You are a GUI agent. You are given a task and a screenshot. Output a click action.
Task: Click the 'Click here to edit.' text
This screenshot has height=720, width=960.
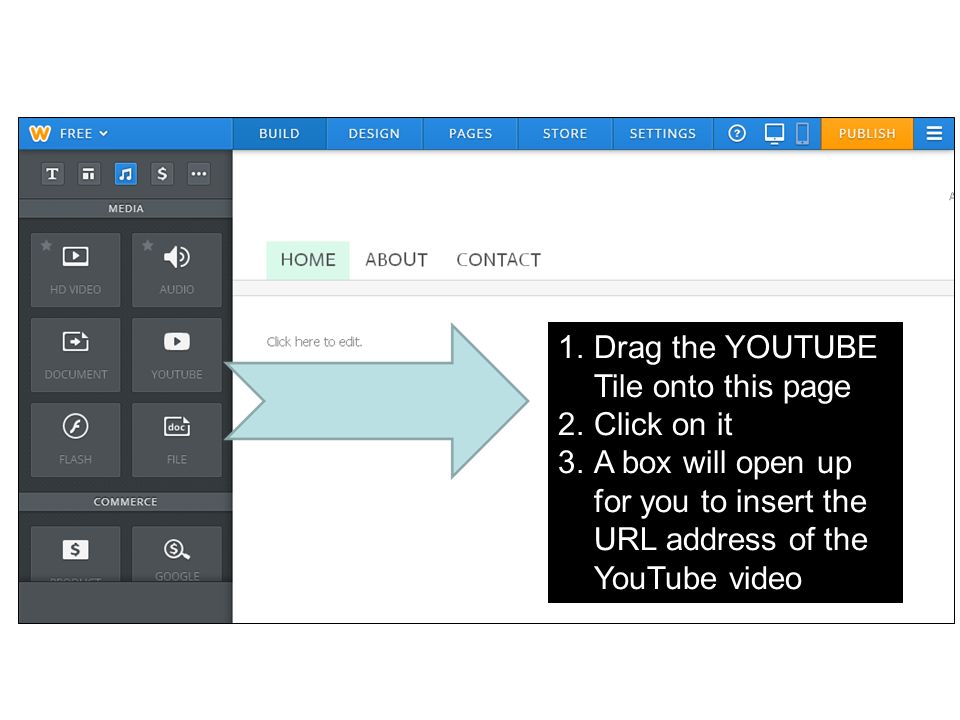[314, 342]
